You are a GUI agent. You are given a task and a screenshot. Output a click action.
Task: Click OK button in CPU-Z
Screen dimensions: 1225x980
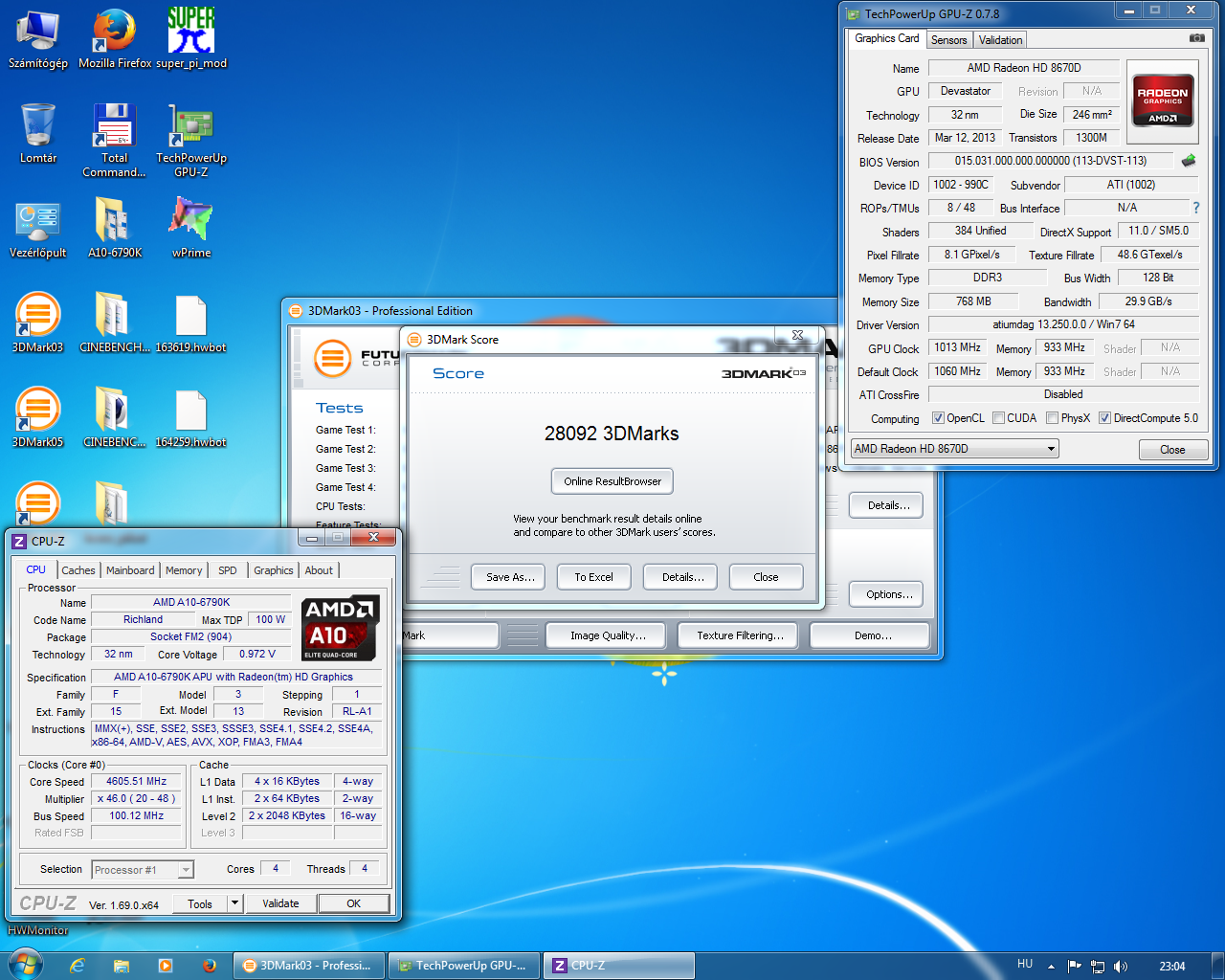click(x=353, y=903)
